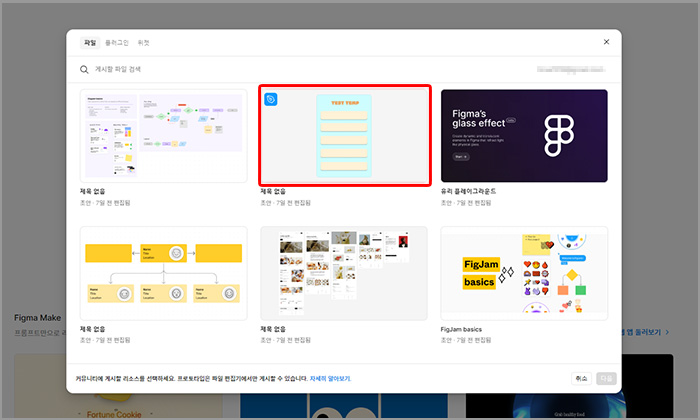This screenshot has width=700, height=420.
Task: Select the flowchart diagram file thumbnail
Action: click(x=163, y=136)
